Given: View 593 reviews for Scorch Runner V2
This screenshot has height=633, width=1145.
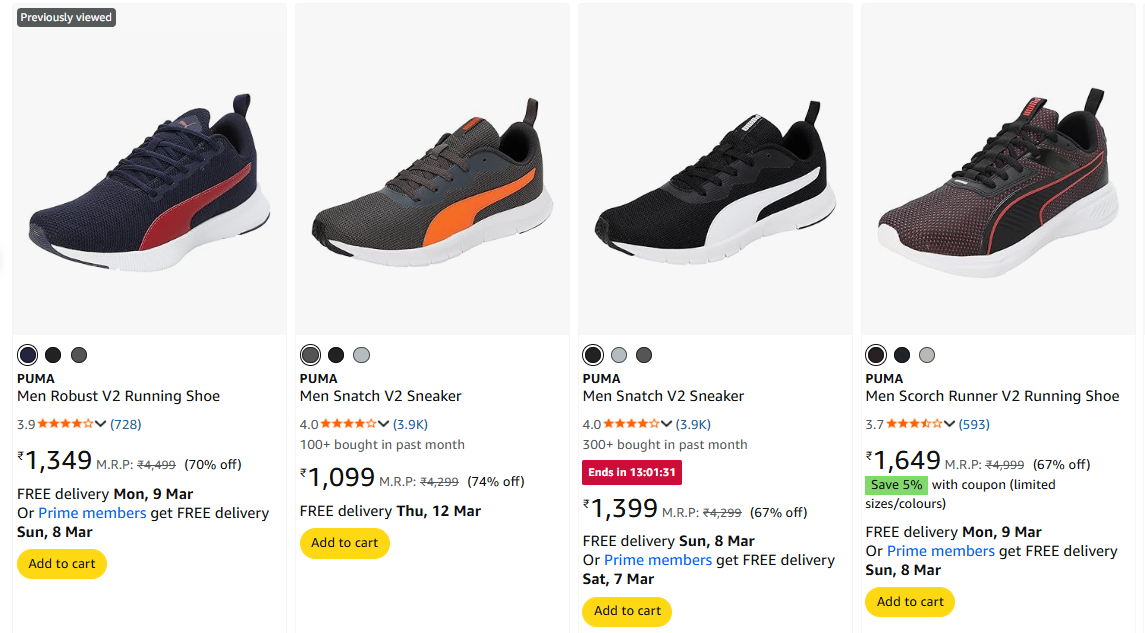Looking at the screenshot, I should click(x=974, y=424).
